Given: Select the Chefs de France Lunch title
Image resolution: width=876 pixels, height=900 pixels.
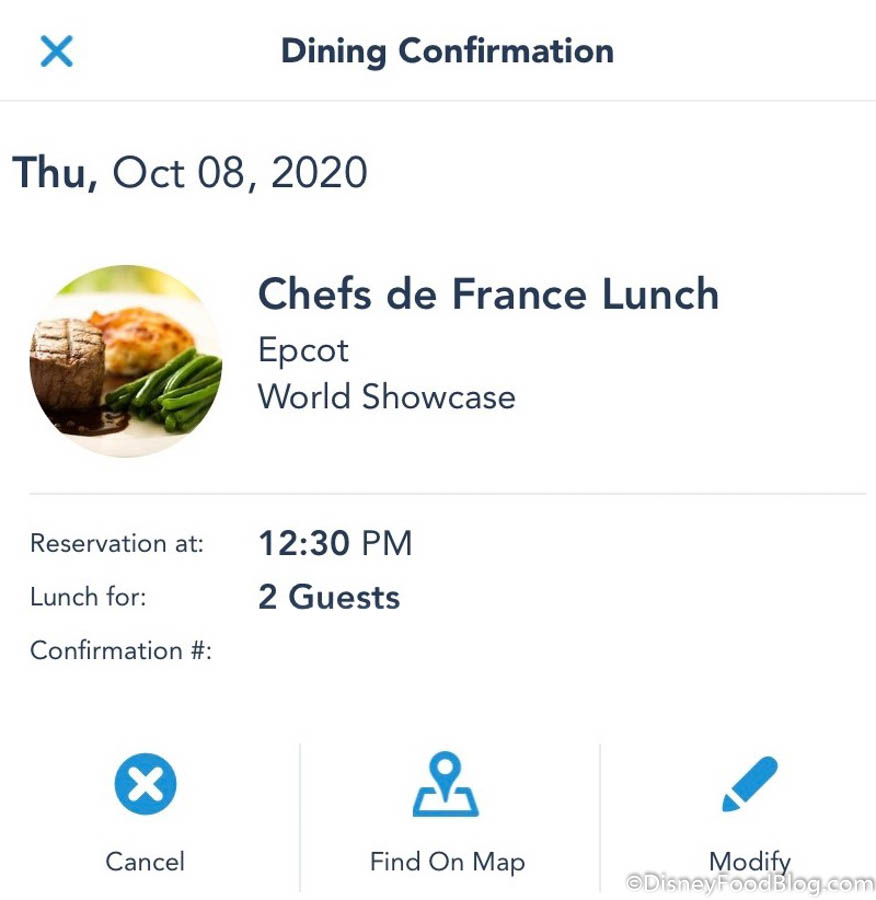Looking at the screenshot, I should [x=488, y=295].
